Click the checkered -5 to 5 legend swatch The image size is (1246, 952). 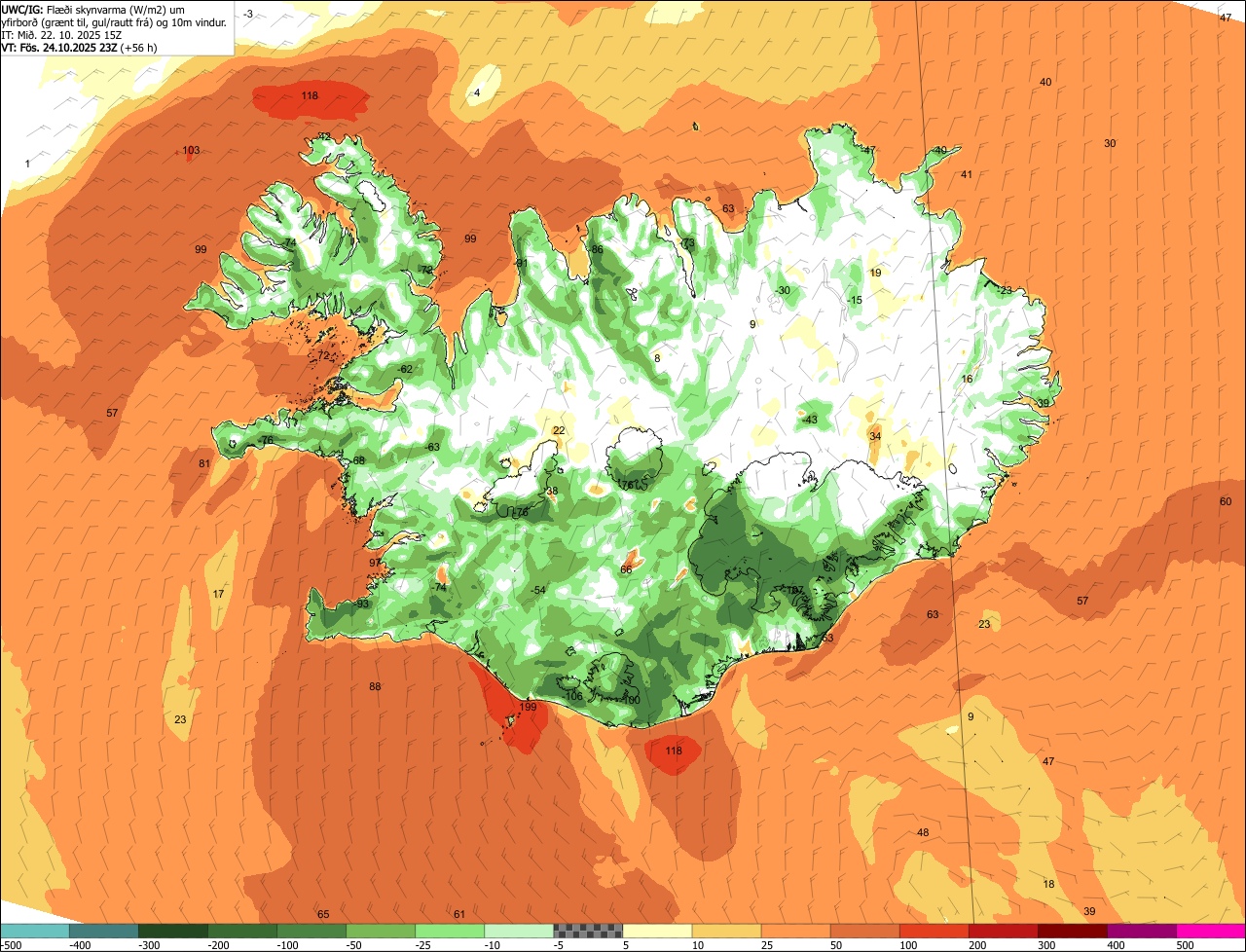click(x=587, y=931)
